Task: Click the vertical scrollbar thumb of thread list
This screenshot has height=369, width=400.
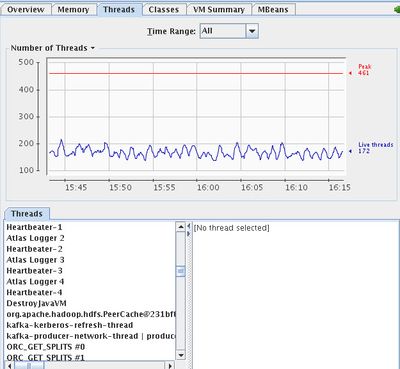Action: pos(180,271)
